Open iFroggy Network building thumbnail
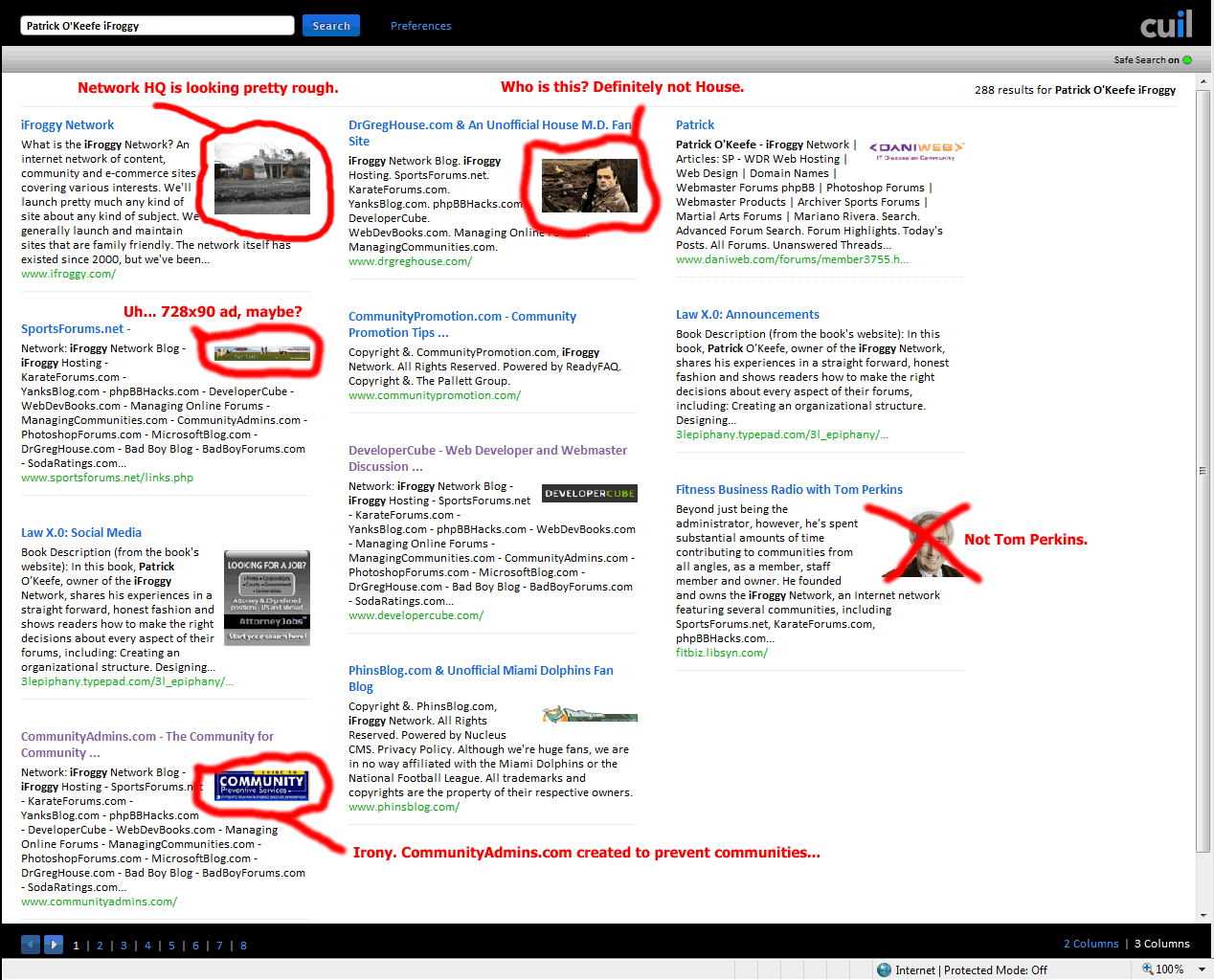The width and height of the screenshot is (1214, 980). point(262,180)
